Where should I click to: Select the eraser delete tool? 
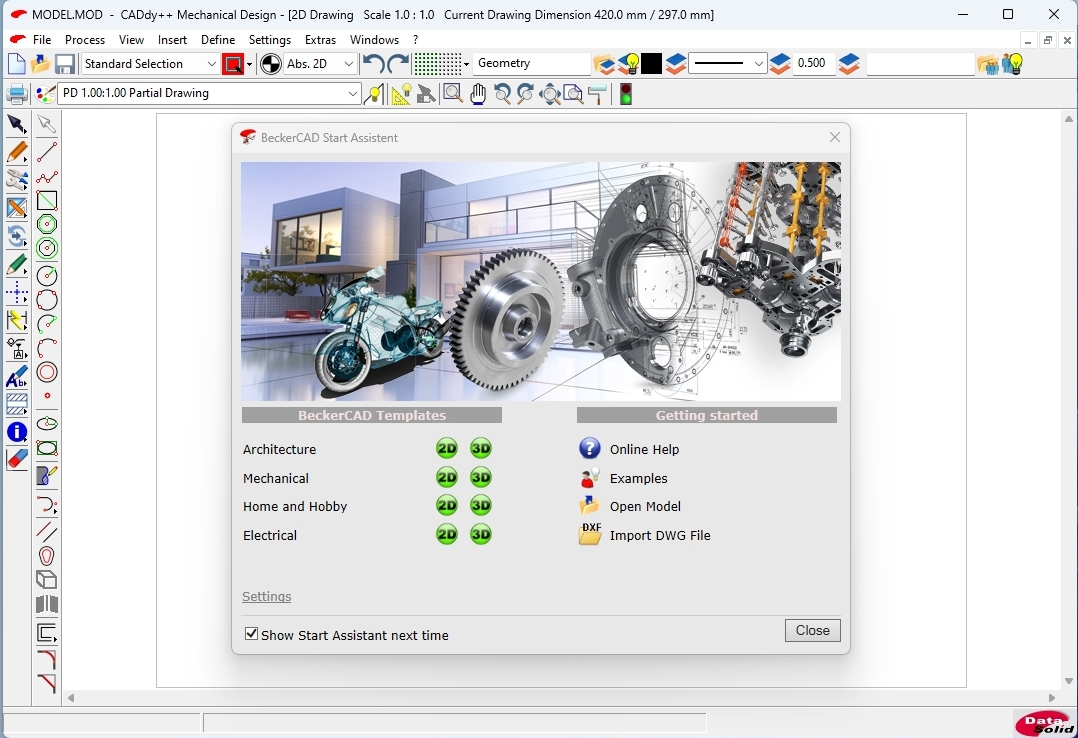point(16,459)
